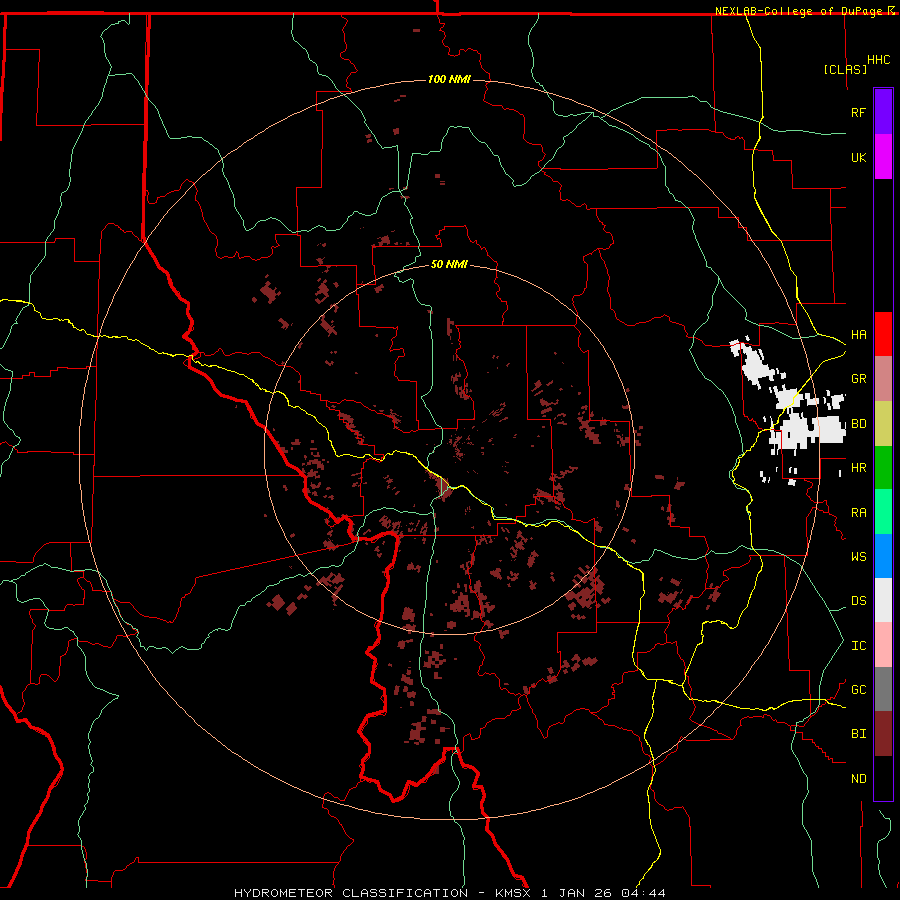Click the HA red legend swatch
900x900 pixels.
883,334
